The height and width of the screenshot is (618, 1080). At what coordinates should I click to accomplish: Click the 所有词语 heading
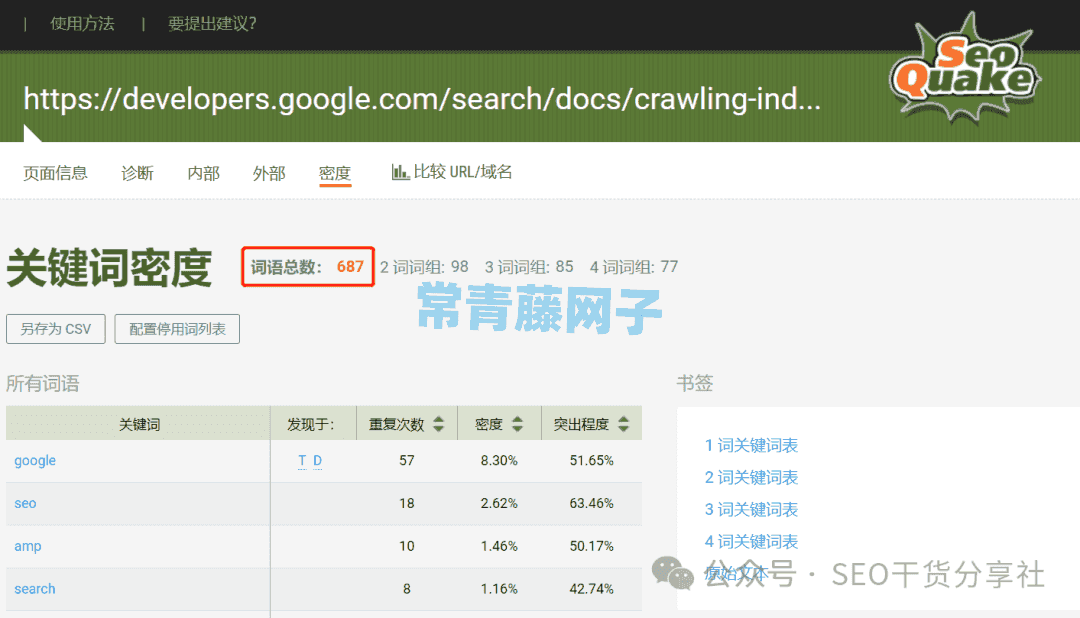tap(43, 384)
